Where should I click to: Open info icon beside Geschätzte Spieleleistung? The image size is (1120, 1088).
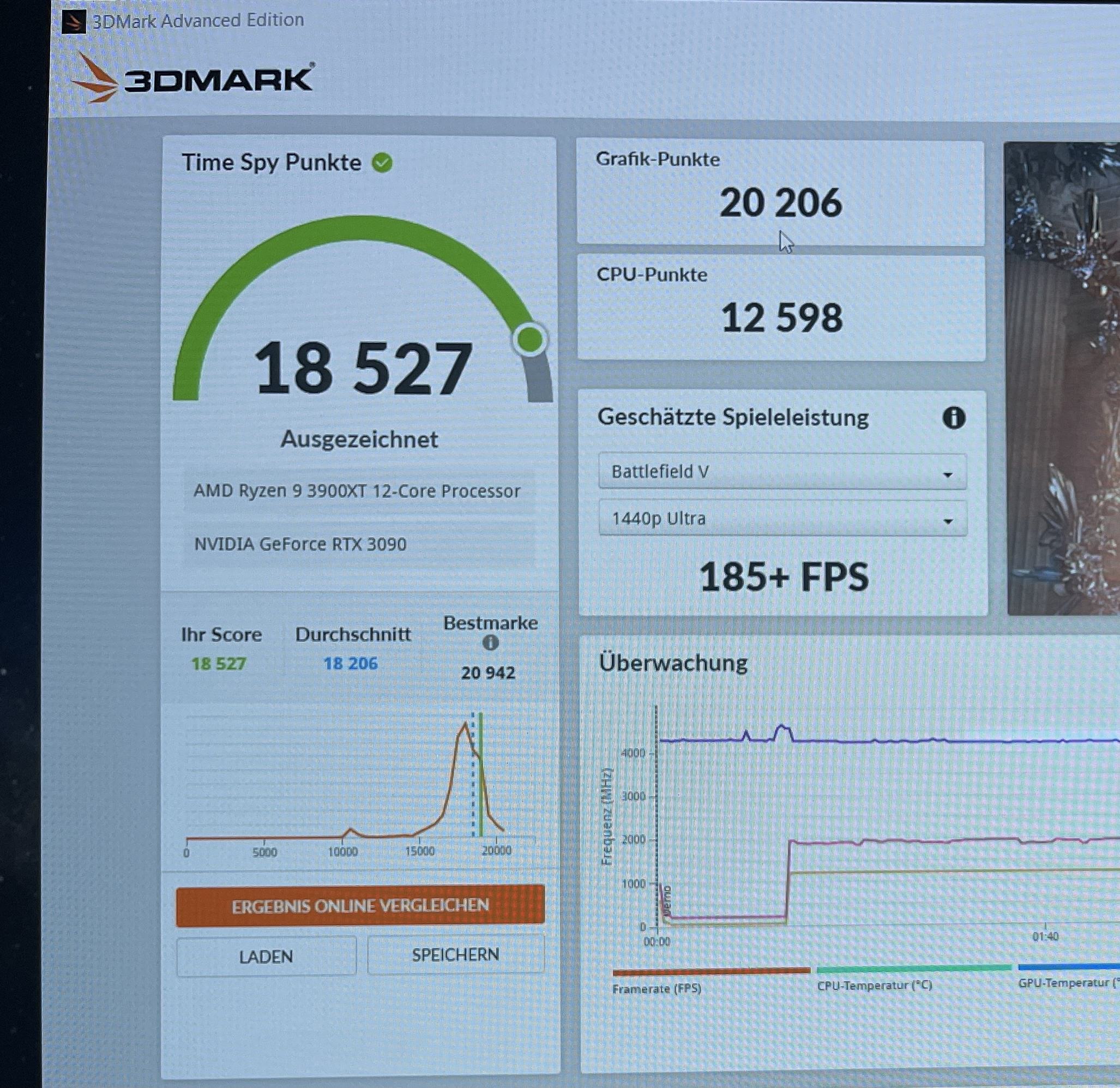click(953, 418)
